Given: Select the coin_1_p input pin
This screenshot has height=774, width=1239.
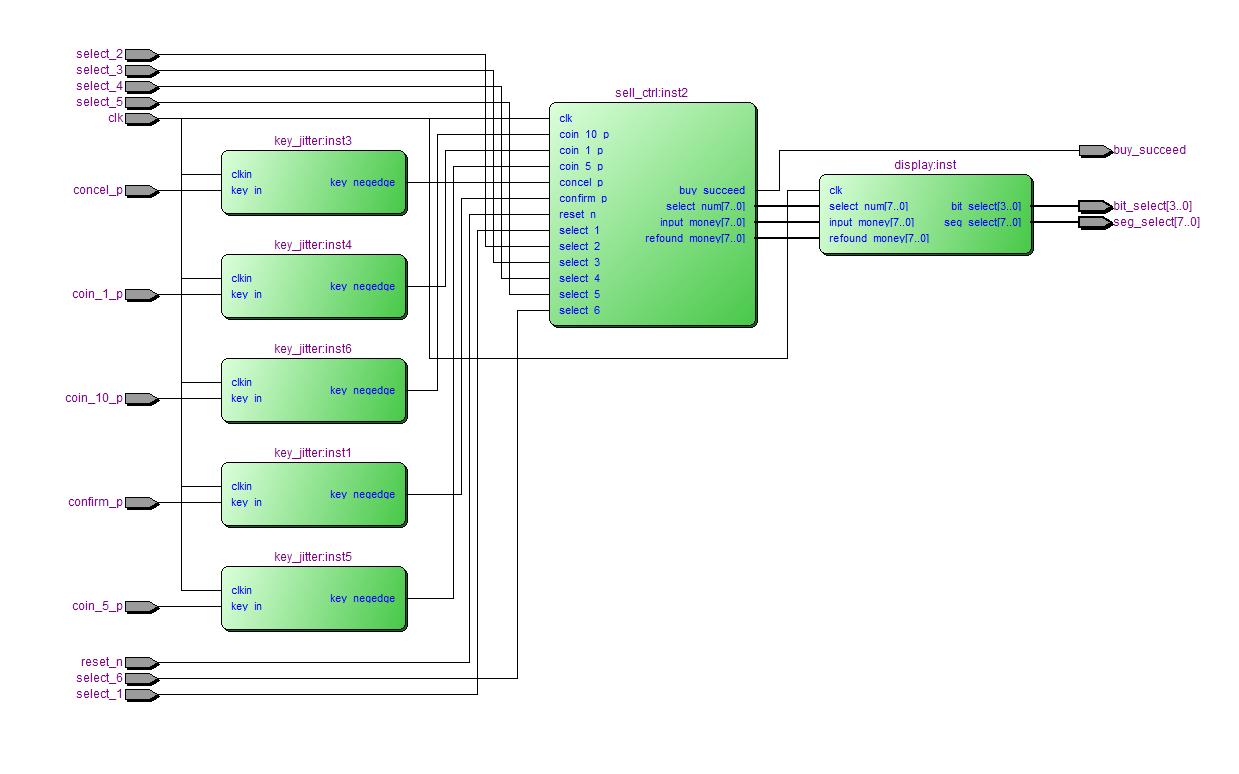Looking at the screenshot, I should (x=141, y=294).
